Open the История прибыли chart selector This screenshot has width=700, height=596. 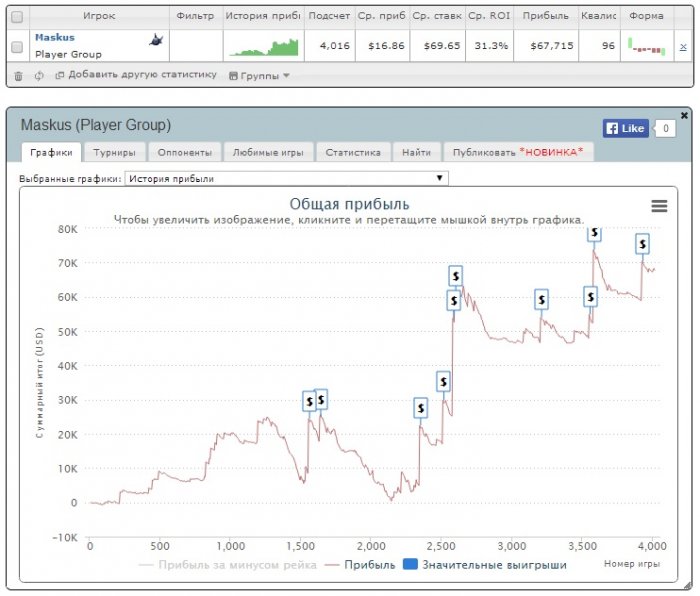[286, 178]
